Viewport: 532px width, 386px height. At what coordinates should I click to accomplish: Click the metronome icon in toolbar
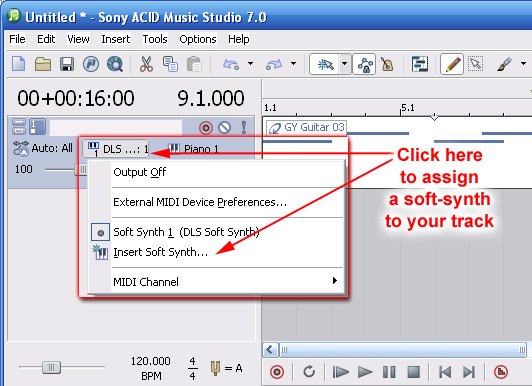387,64
